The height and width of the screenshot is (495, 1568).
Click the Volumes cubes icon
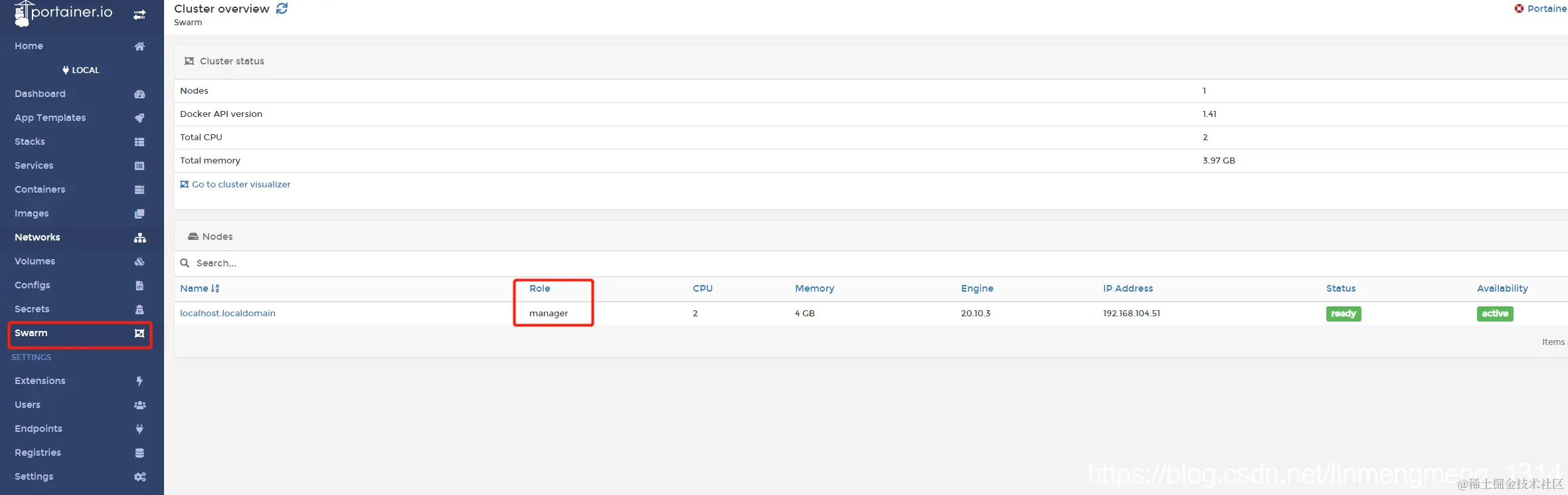pos(139,262)
